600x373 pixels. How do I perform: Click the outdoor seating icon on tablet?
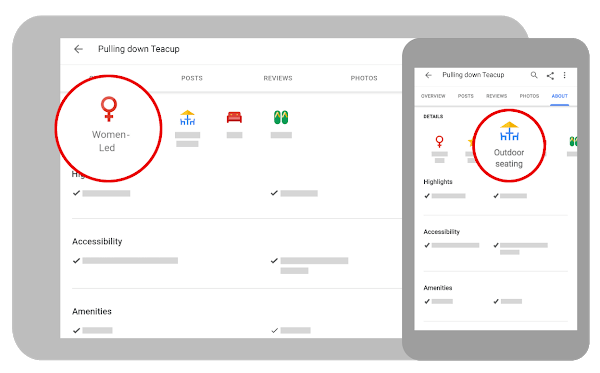(188, 117)
